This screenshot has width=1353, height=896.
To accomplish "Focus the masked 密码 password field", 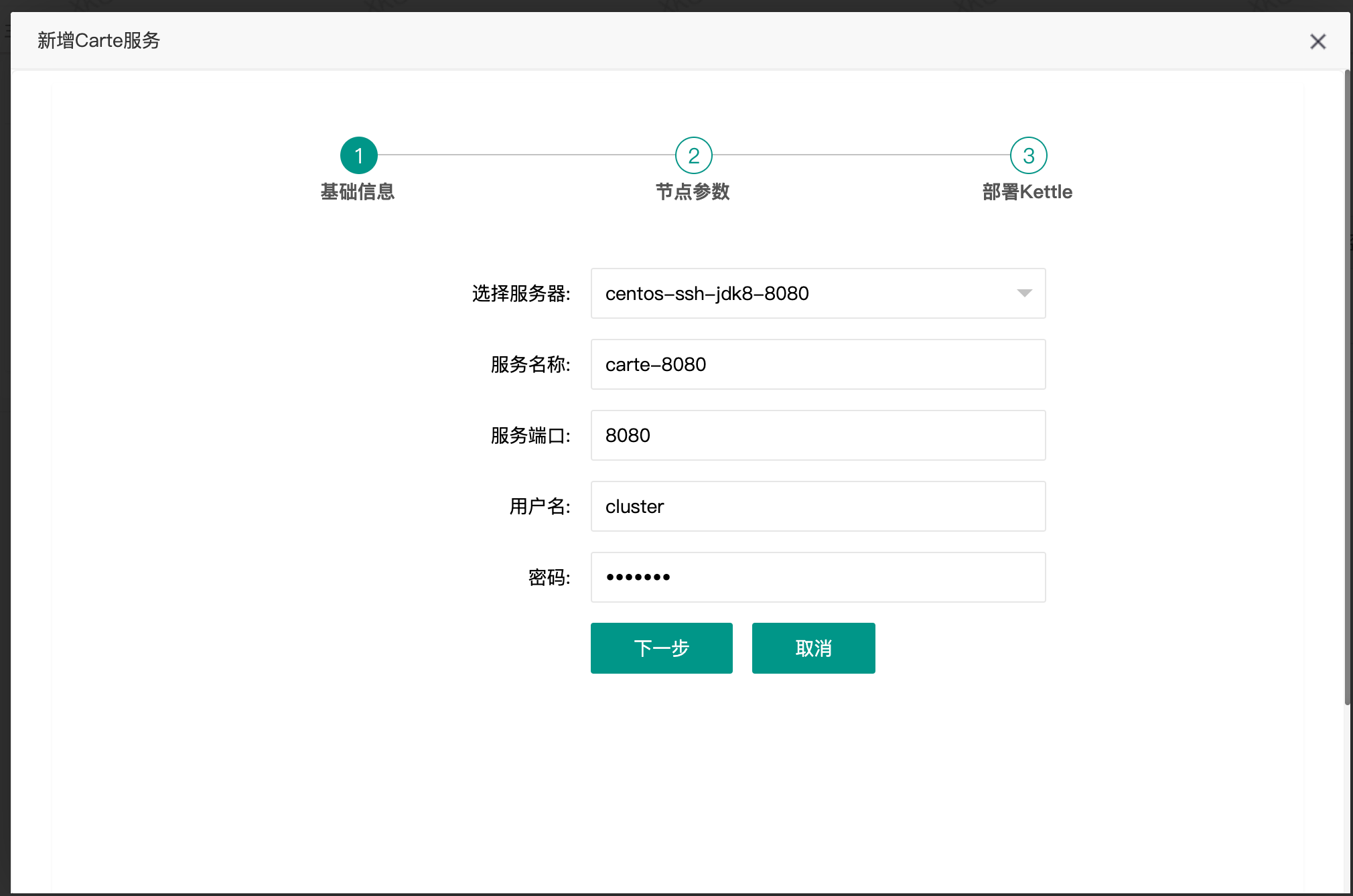I will tap(817, 577).
